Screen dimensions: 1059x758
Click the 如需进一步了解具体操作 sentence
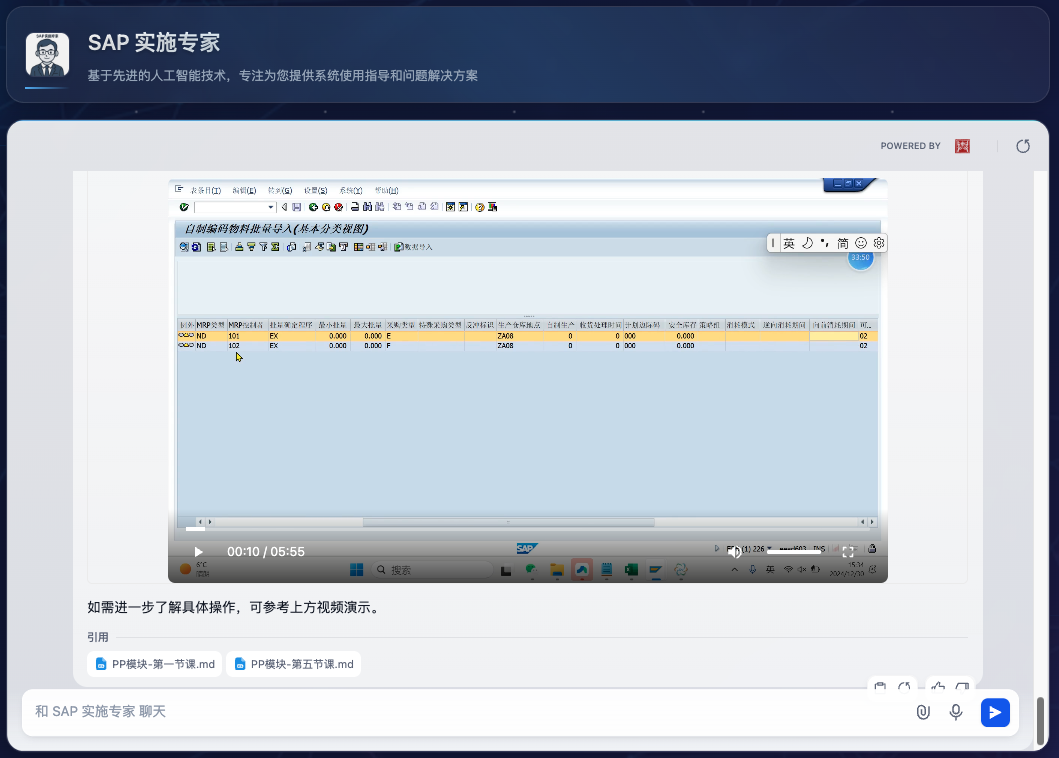point(234,607)
